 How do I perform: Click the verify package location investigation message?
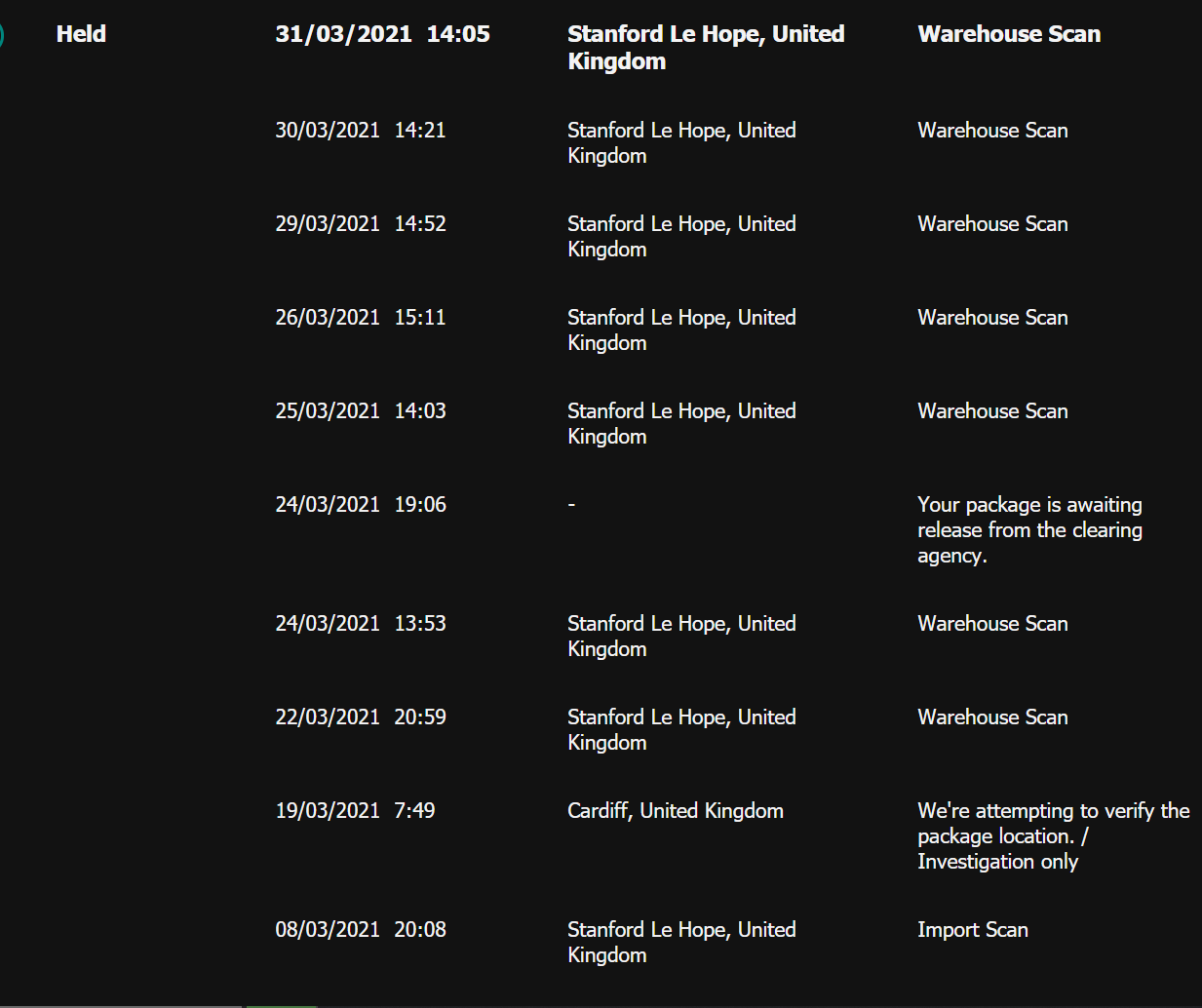(1053, 835)
